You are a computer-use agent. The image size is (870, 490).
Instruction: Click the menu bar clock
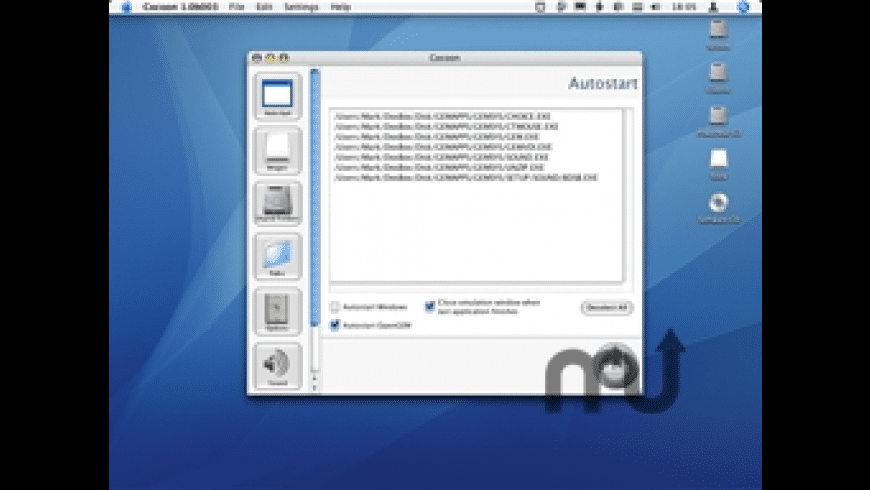coord(684,7)
